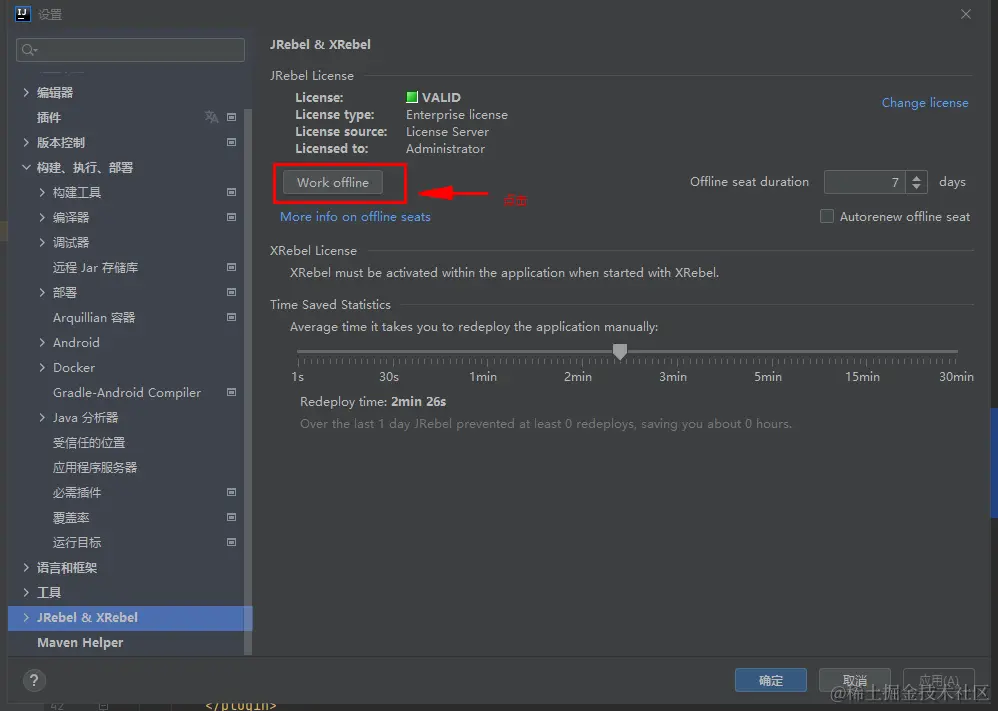Open 应用程序服务器 settings page
Viewport: 998px width, 711px height.
[x=95, y=467]
